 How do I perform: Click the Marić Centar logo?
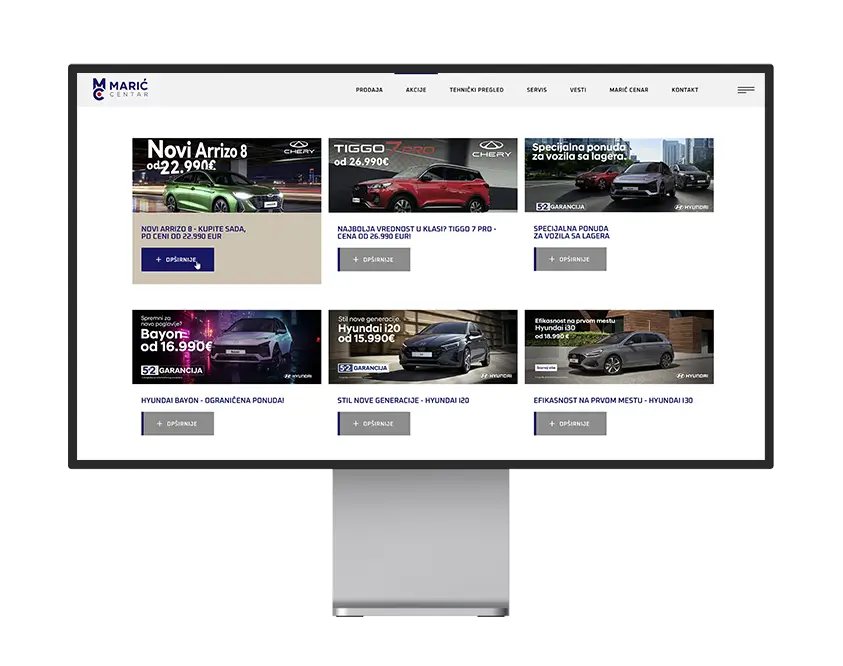pos(120,89)
